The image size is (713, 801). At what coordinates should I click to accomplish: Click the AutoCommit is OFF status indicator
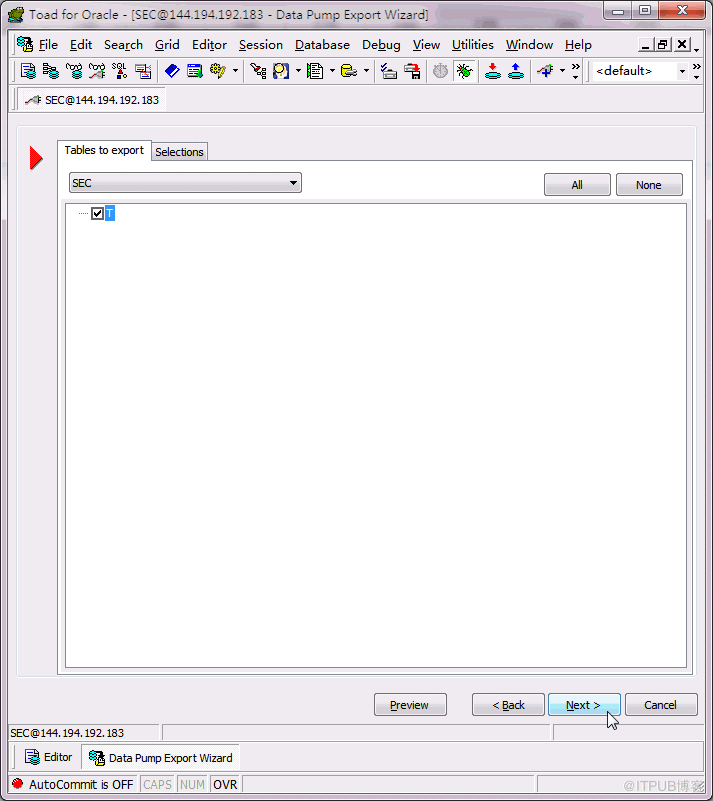tap(73, 784)
